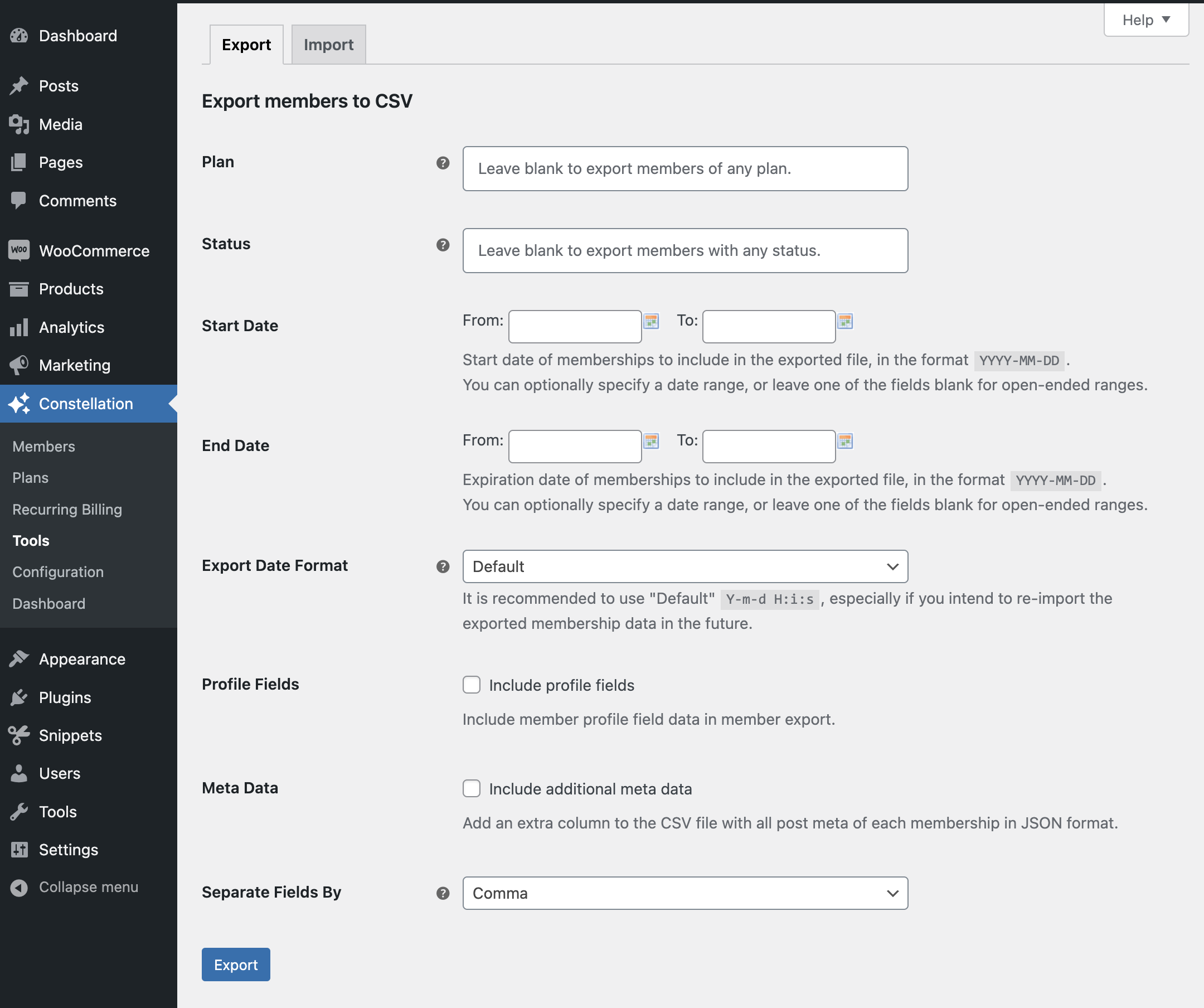Viewport: 1204px width, 1008px height.
Task: Open Recurring Billing submenu item
Action: (67, 509)
